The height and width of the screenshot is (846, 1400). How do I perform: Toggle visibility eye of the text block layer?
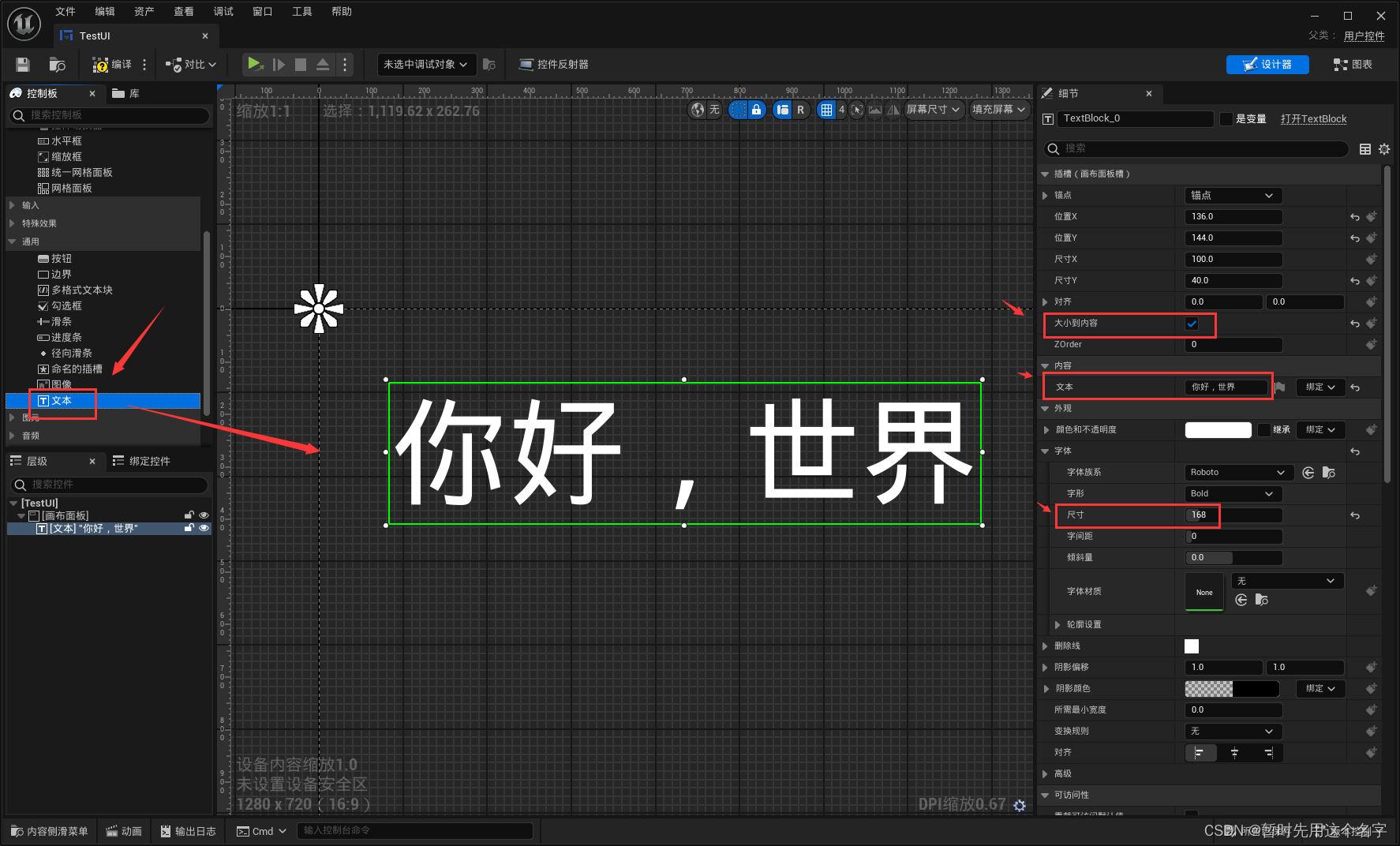[x=204, y=528]
